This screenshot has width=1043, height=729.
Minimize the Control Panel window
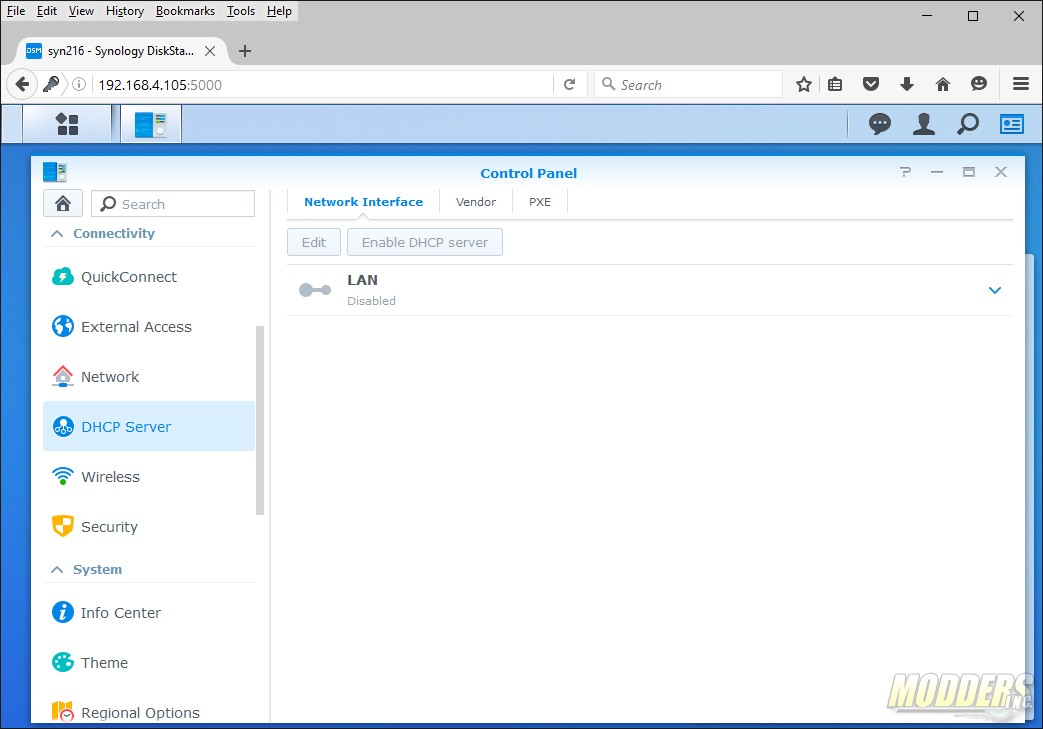937,172
